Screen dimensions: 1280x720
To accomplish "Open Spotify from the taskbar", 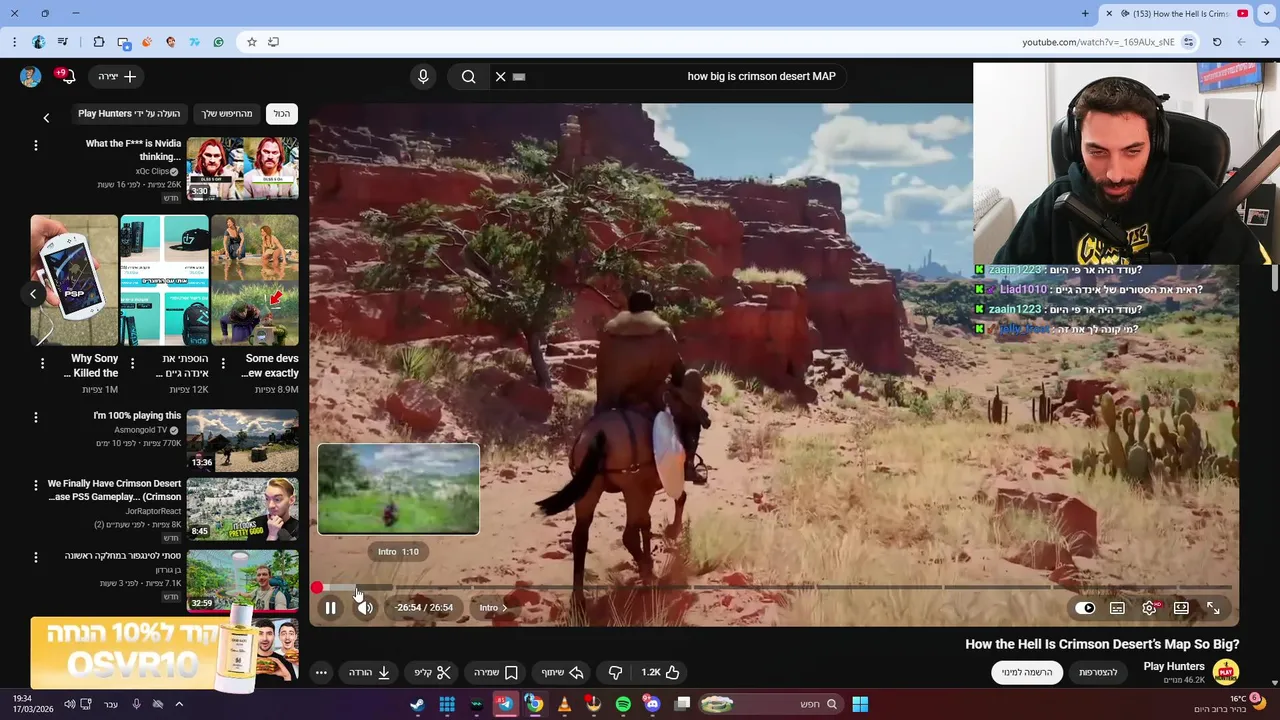I will 623,704.
